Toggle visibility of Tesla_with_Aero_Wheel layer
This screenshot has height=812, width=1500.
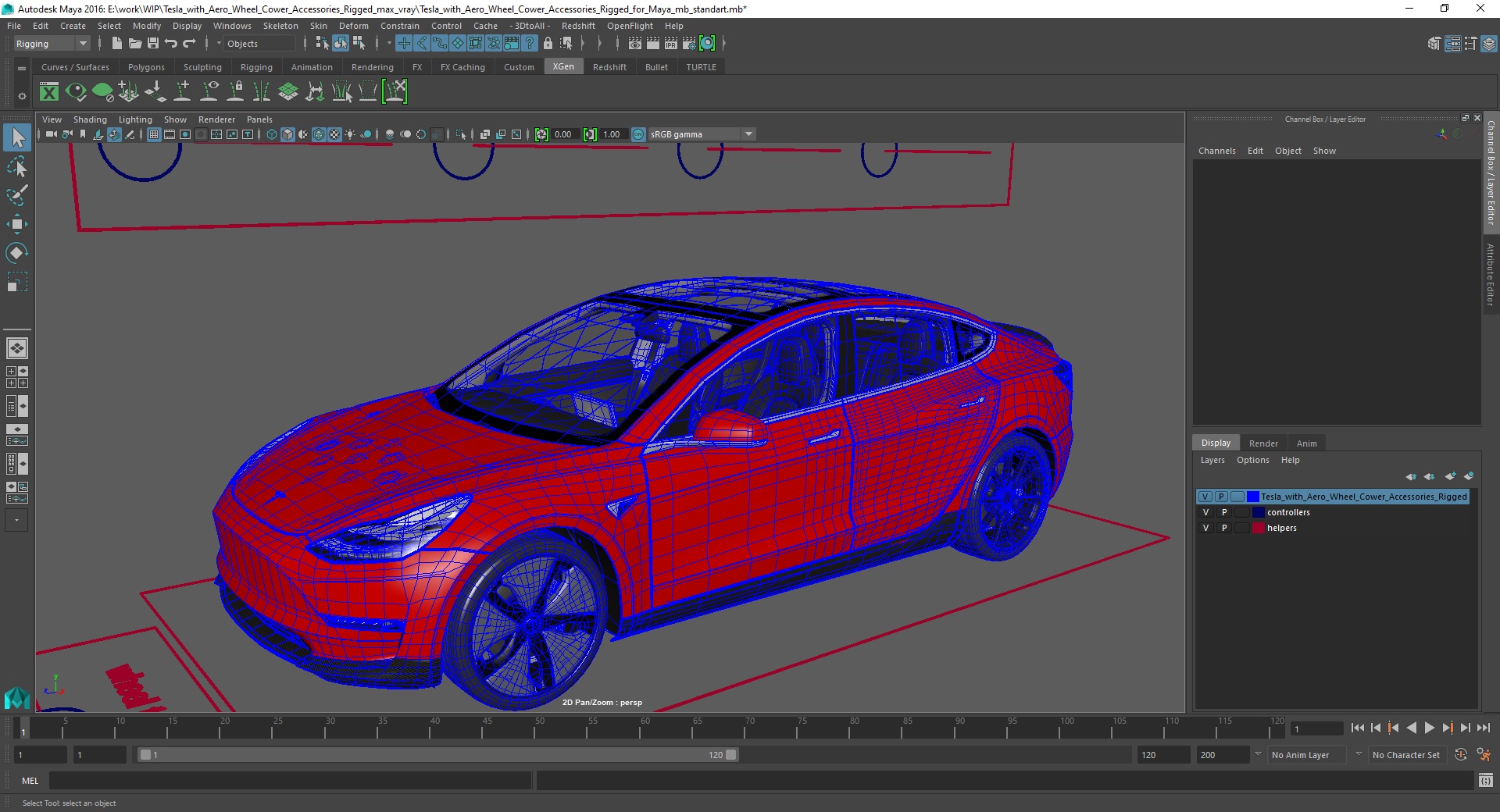pyautogui.click(x=1205, y=497)
